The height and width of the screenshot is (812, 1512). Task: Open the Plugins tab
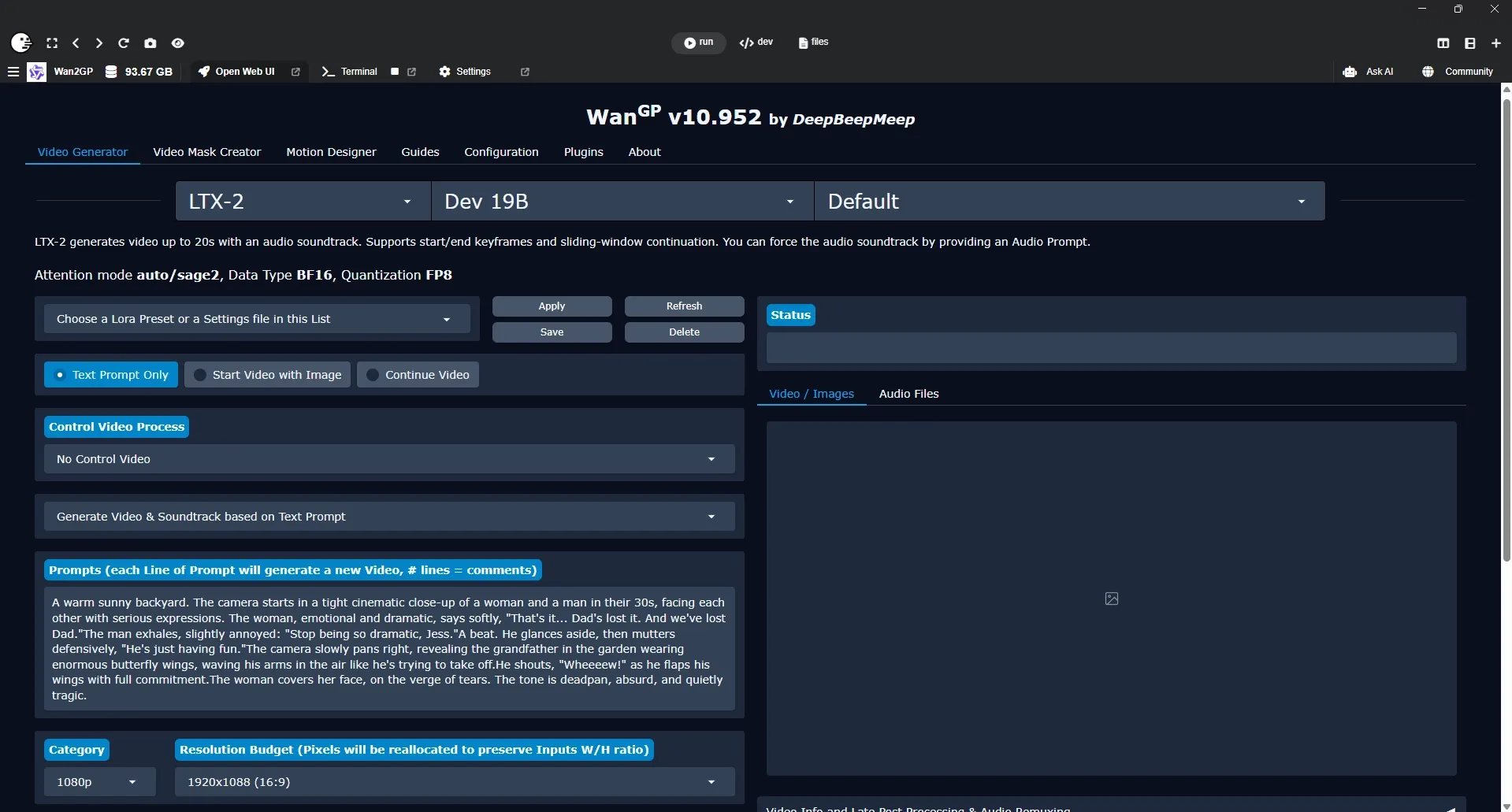click(x=584, y=152)
